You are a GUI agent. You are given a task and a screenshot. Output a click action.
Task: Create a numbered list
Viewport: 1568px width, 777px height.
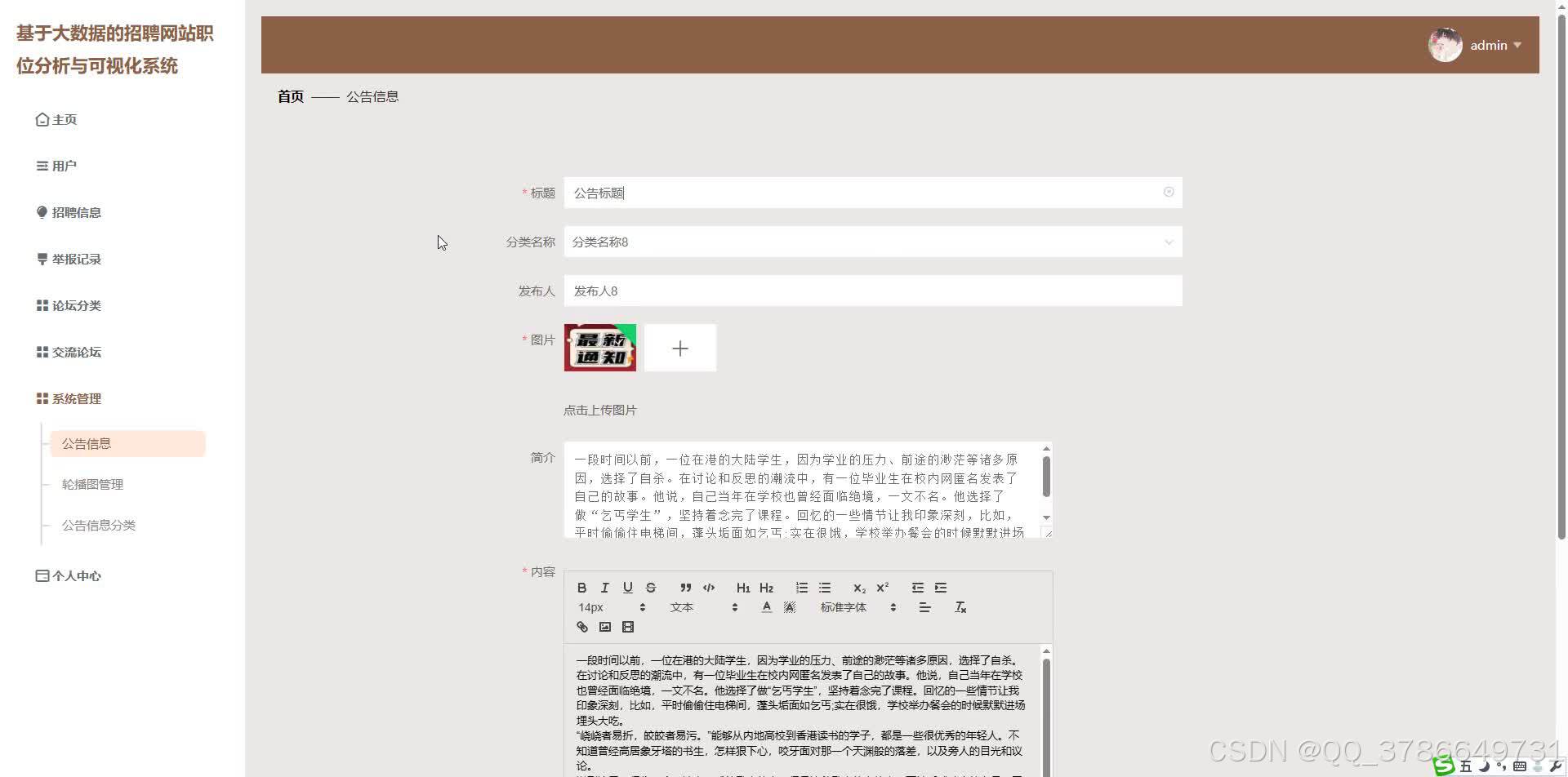pyautogui.click(x=802, y=588)
